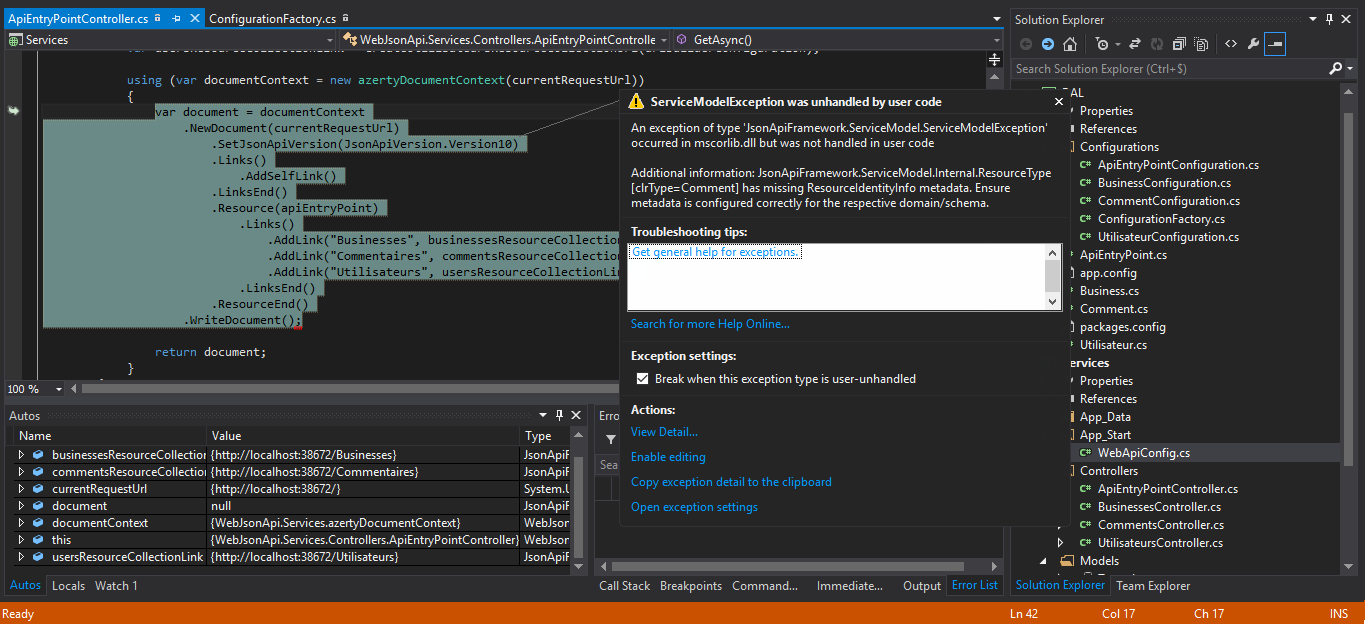Click the Home icon in Solution Explorer
1365x624 pixels.
click(x=1070, y=44)
